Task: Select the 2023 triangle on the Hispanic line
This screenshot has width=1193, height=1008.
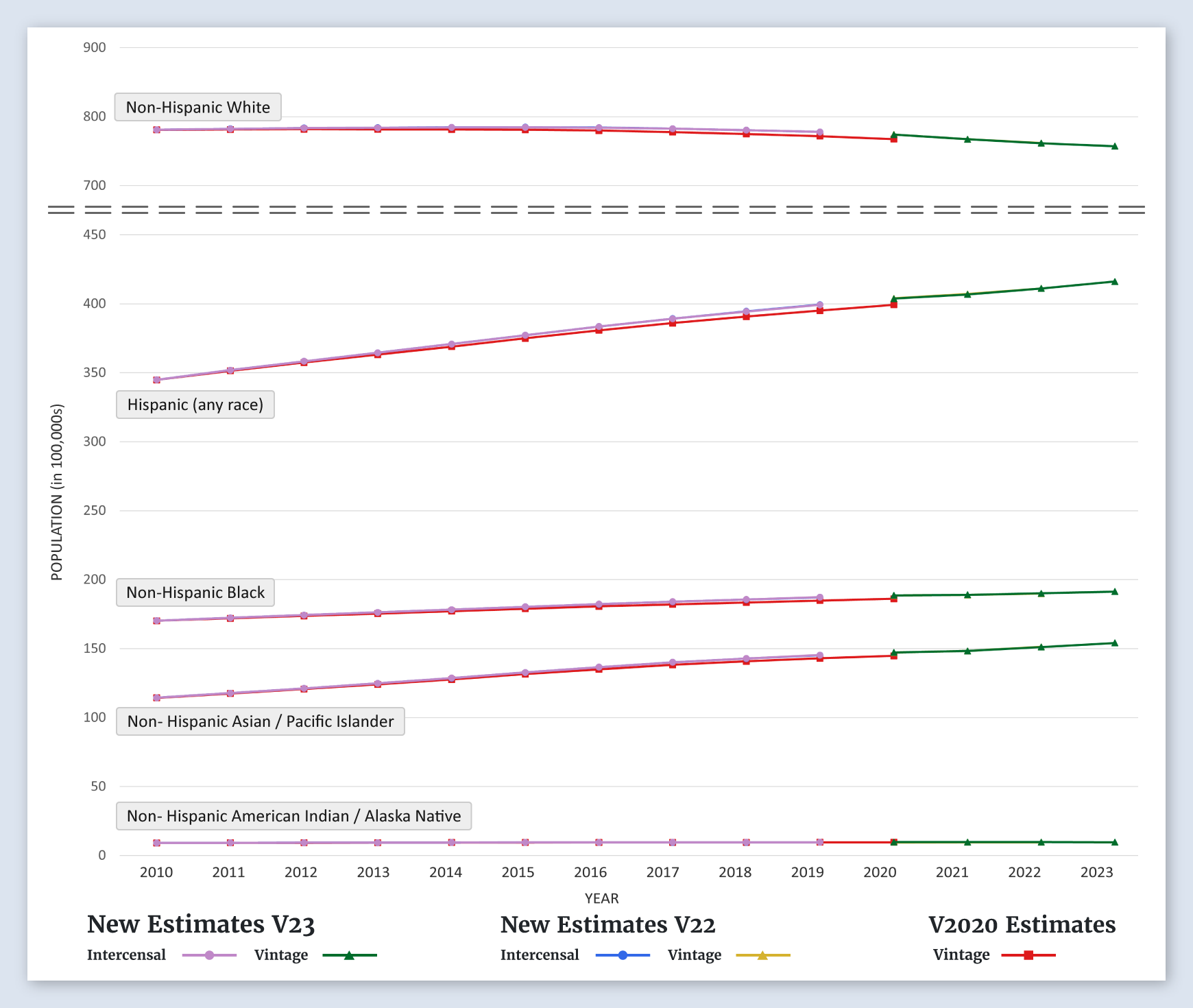Action: point(1114,282)
